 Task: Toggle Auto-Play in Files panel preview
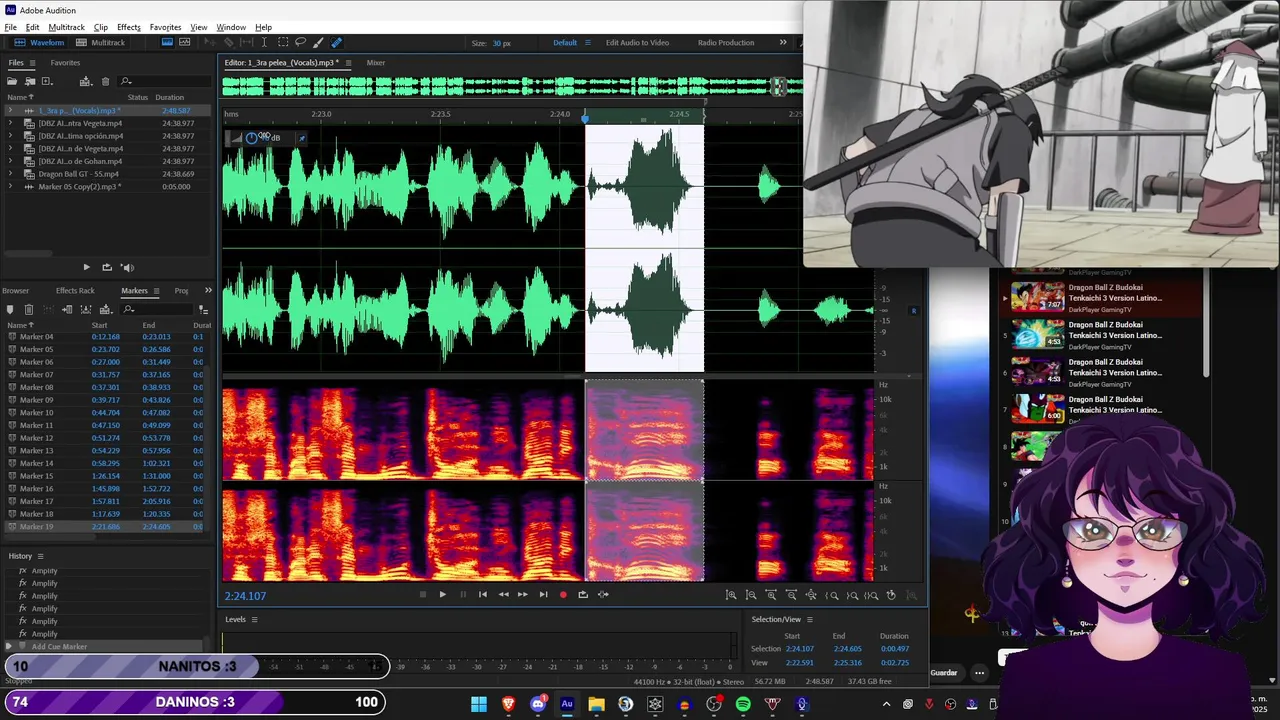coord(127,267)
